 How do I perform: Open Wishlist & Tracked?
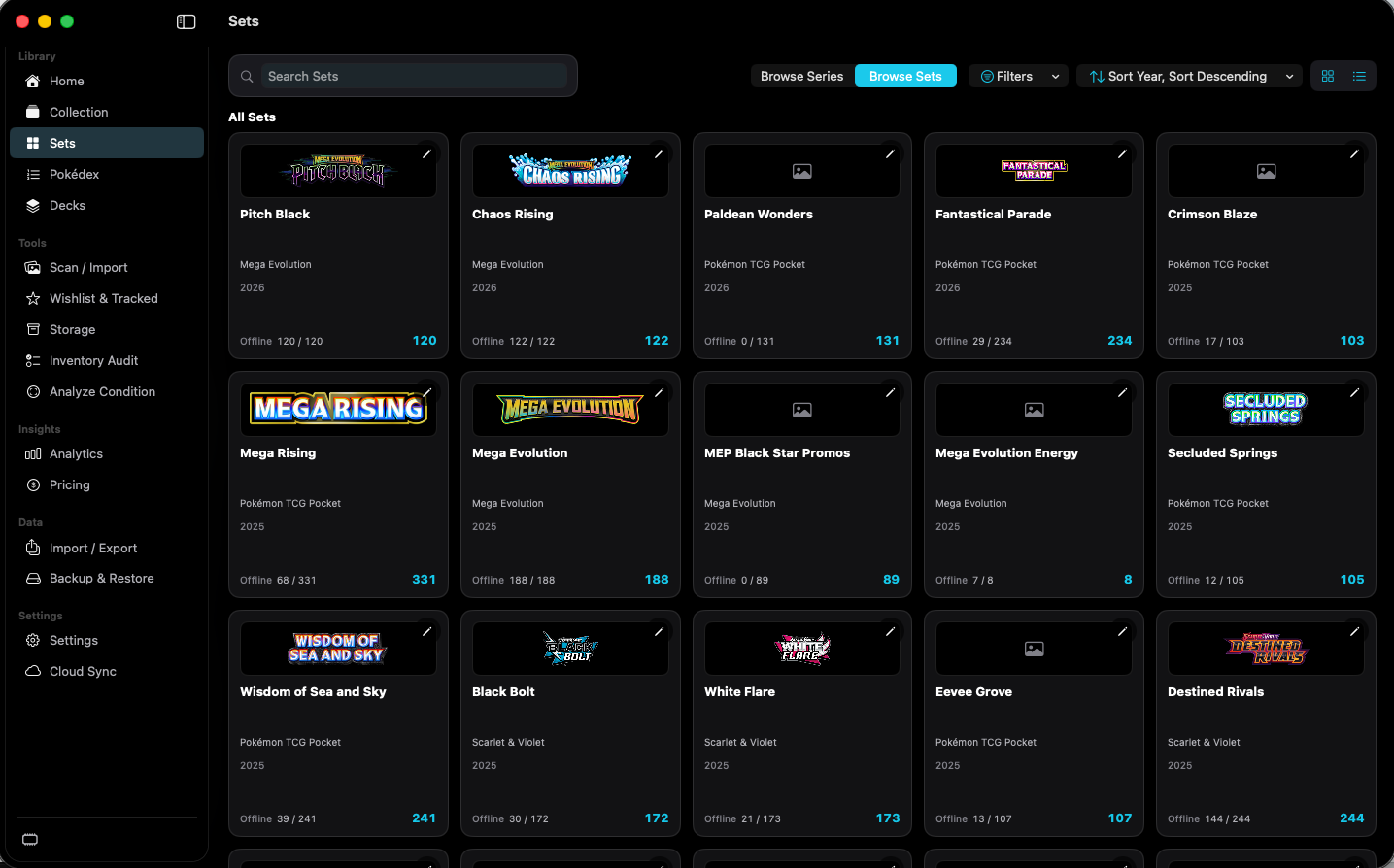[x=107, y=298]
